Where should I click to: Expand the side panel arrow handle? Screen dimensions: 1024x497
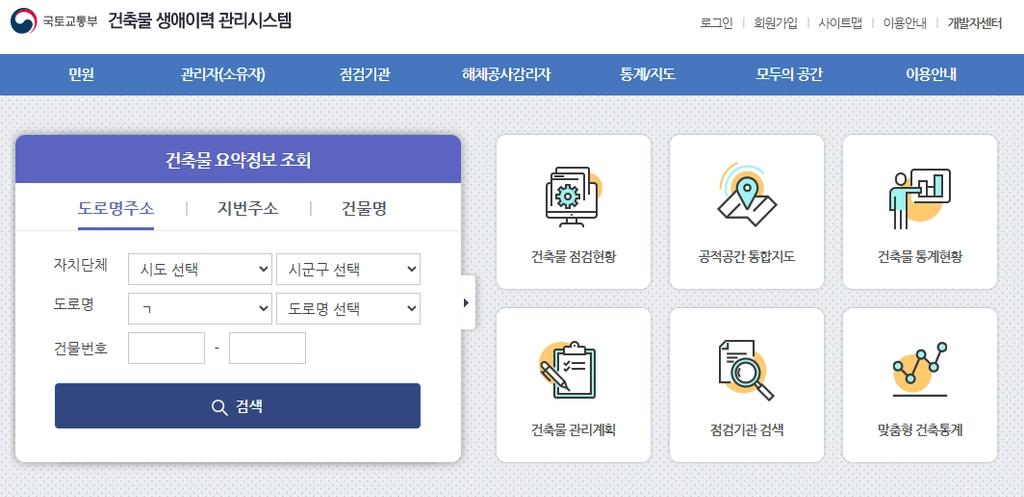tap(467, 302)
